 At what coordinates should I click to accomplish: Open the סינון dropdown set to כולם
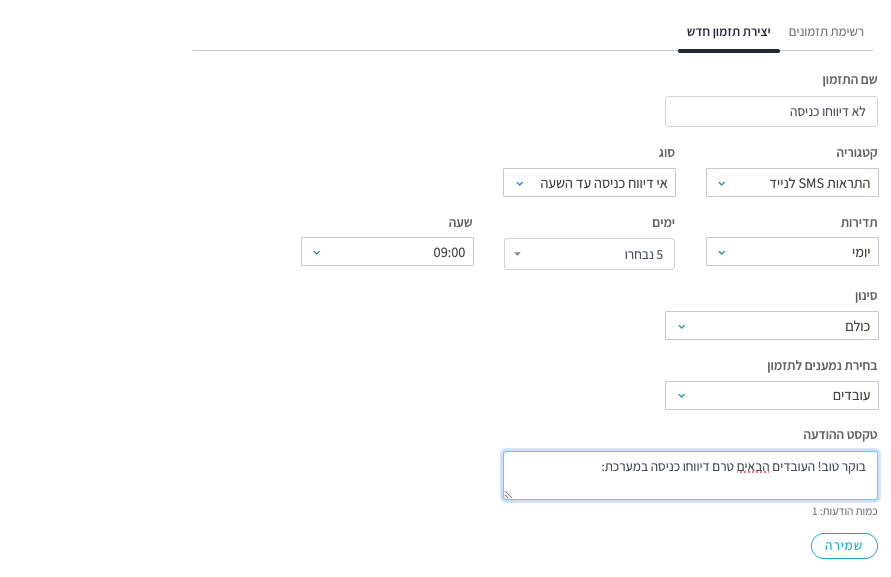(780, 326)
